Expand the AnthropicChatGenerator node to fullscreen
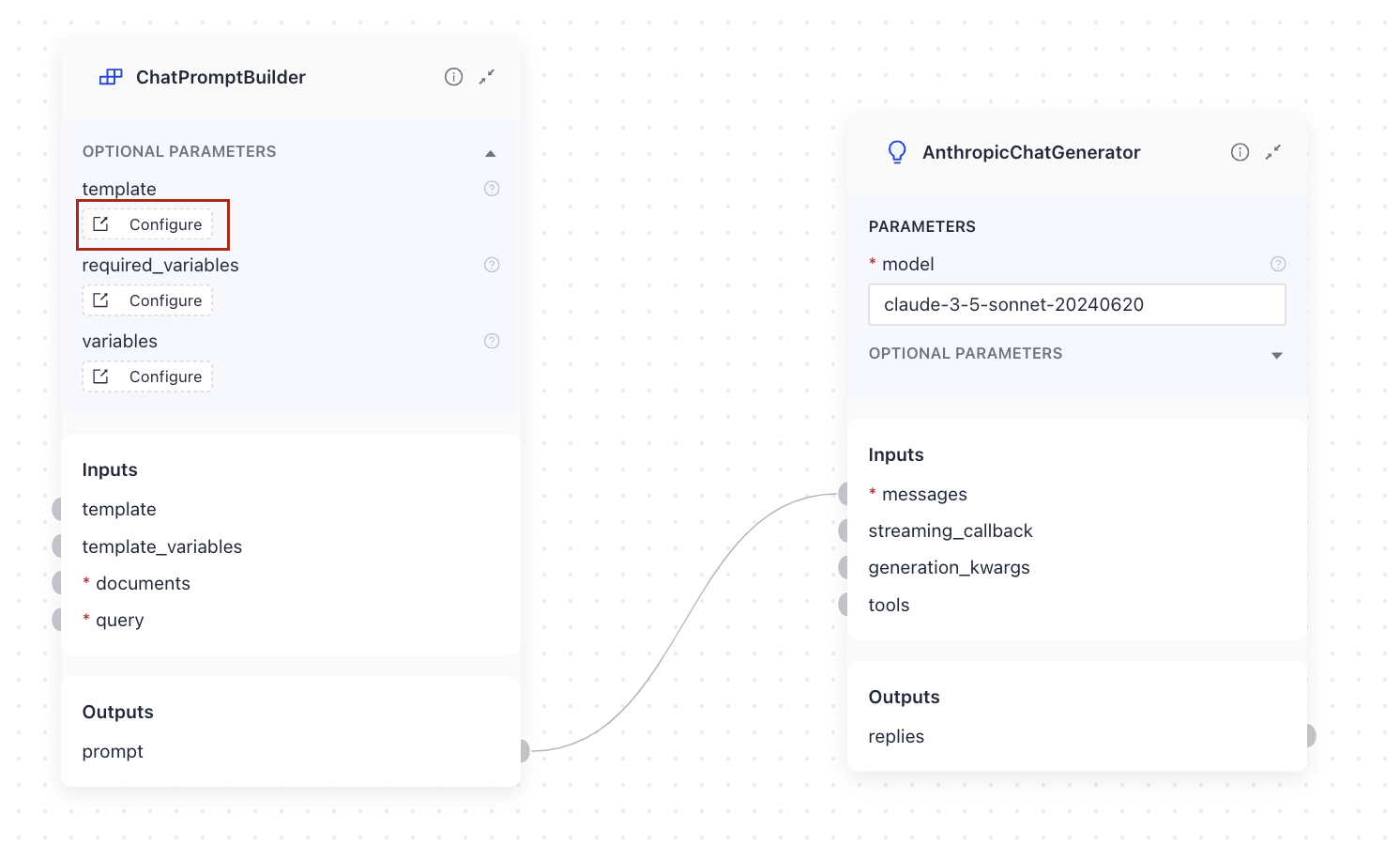The height and width of the screenshot is (845, 1400). 1273,151
